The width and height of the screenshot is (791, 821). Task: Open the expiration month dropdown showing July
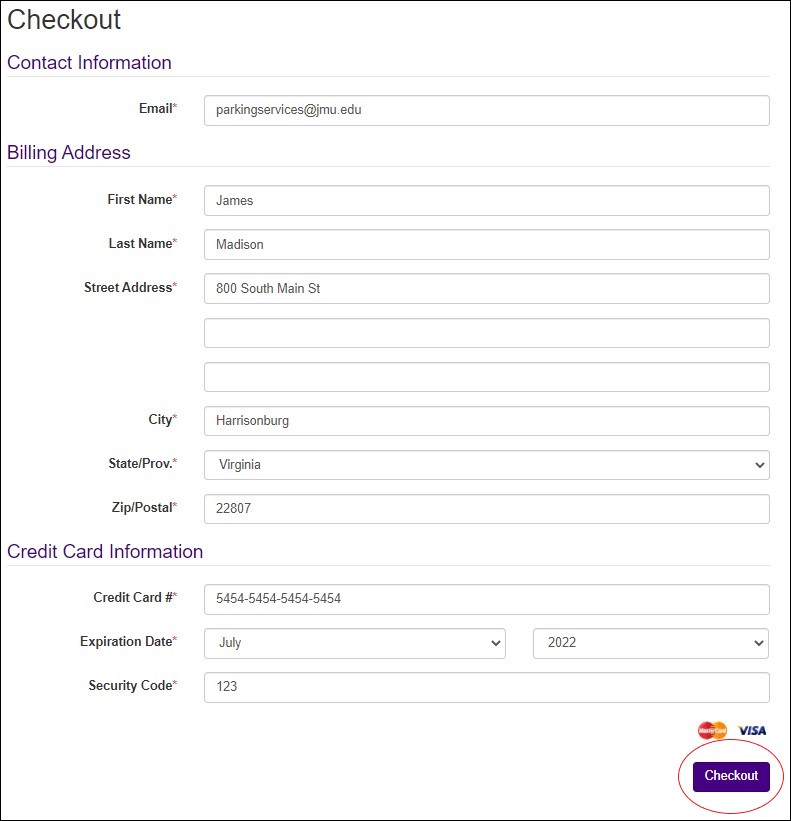tap(354, 643)
